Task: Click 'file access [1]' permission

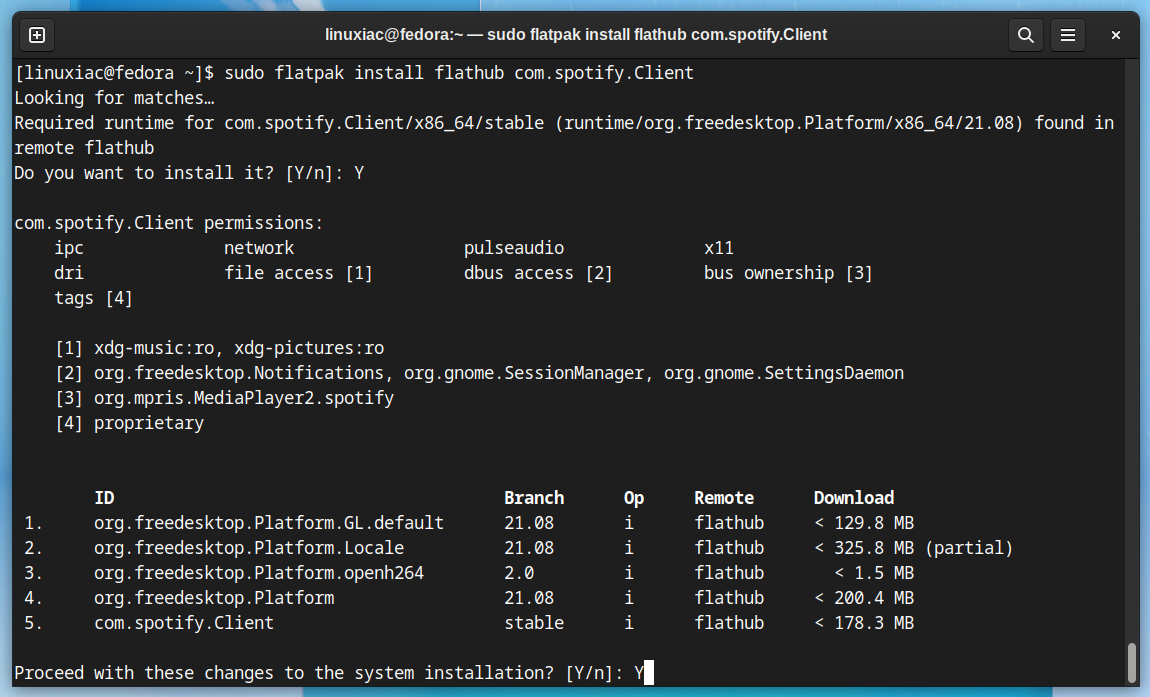Action: tap(299, 273)
